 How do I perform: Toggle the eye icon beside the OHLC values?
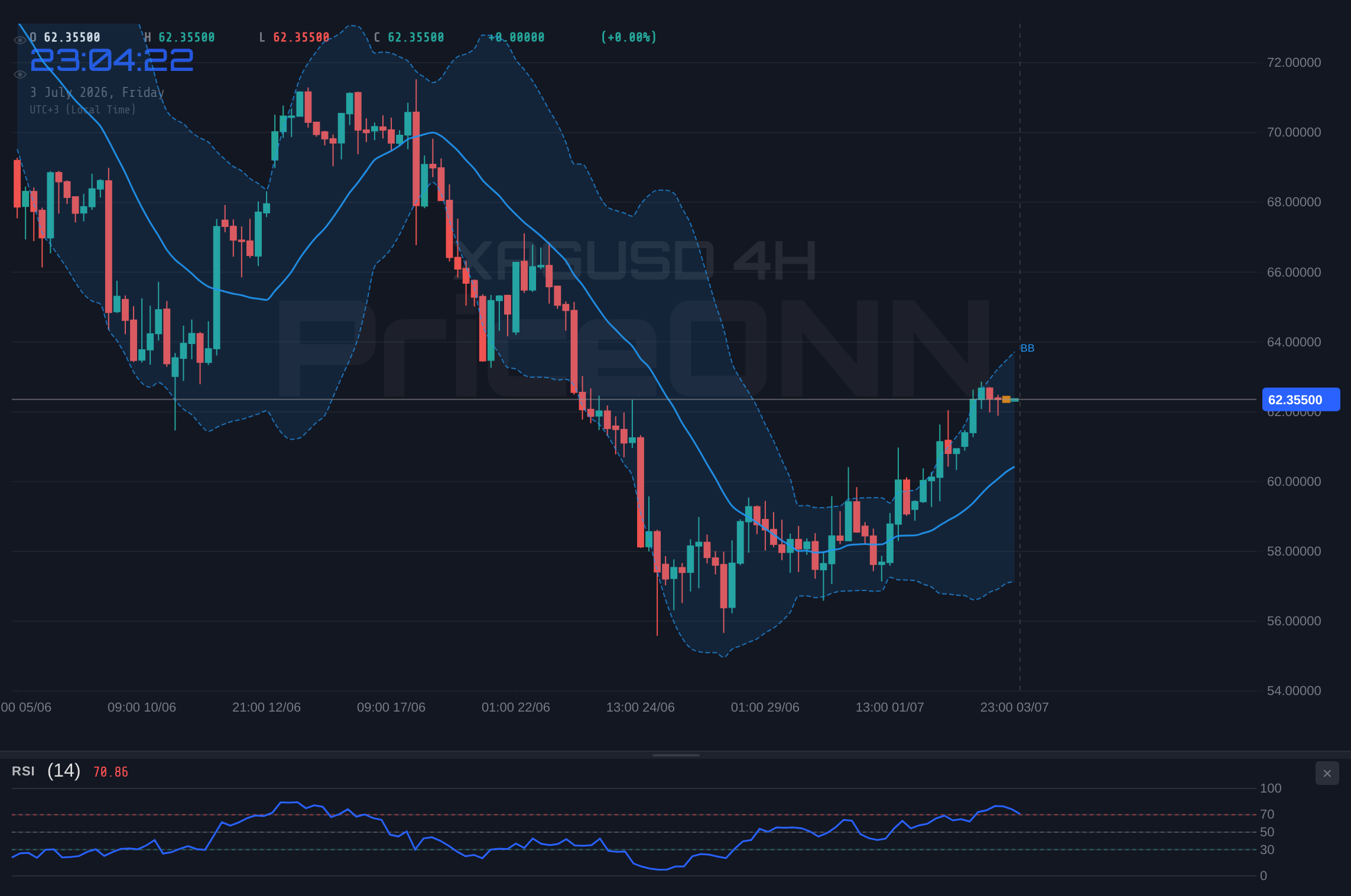[x=20, y=40]
